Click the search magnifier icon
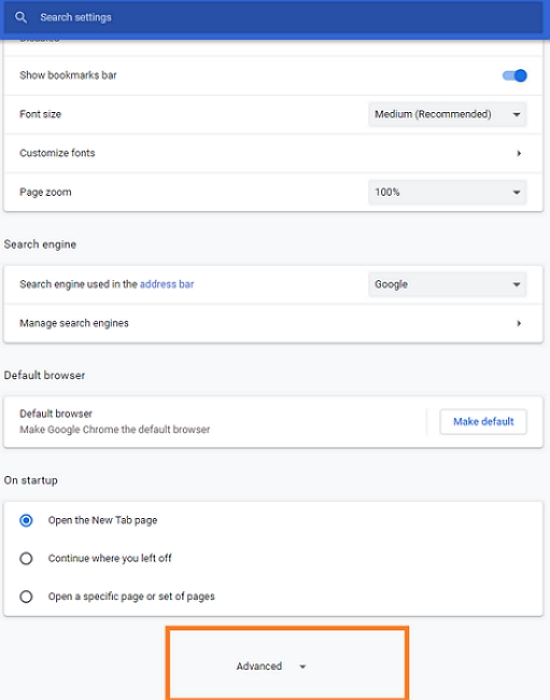This screenshot has height=700, width=550. [x=21, y=17]
